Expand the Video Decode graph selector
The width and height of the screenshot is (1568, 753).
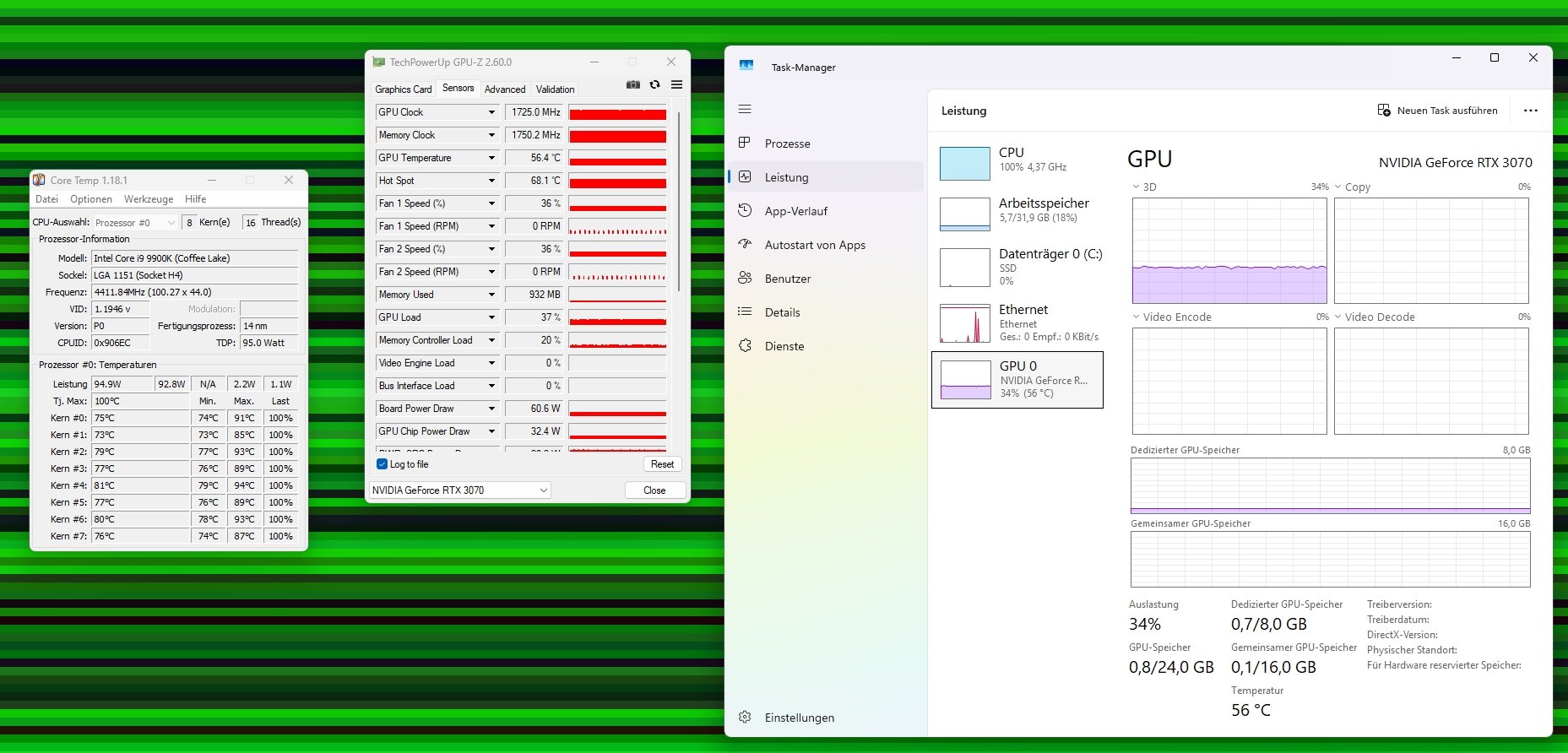coord(1338,317)
